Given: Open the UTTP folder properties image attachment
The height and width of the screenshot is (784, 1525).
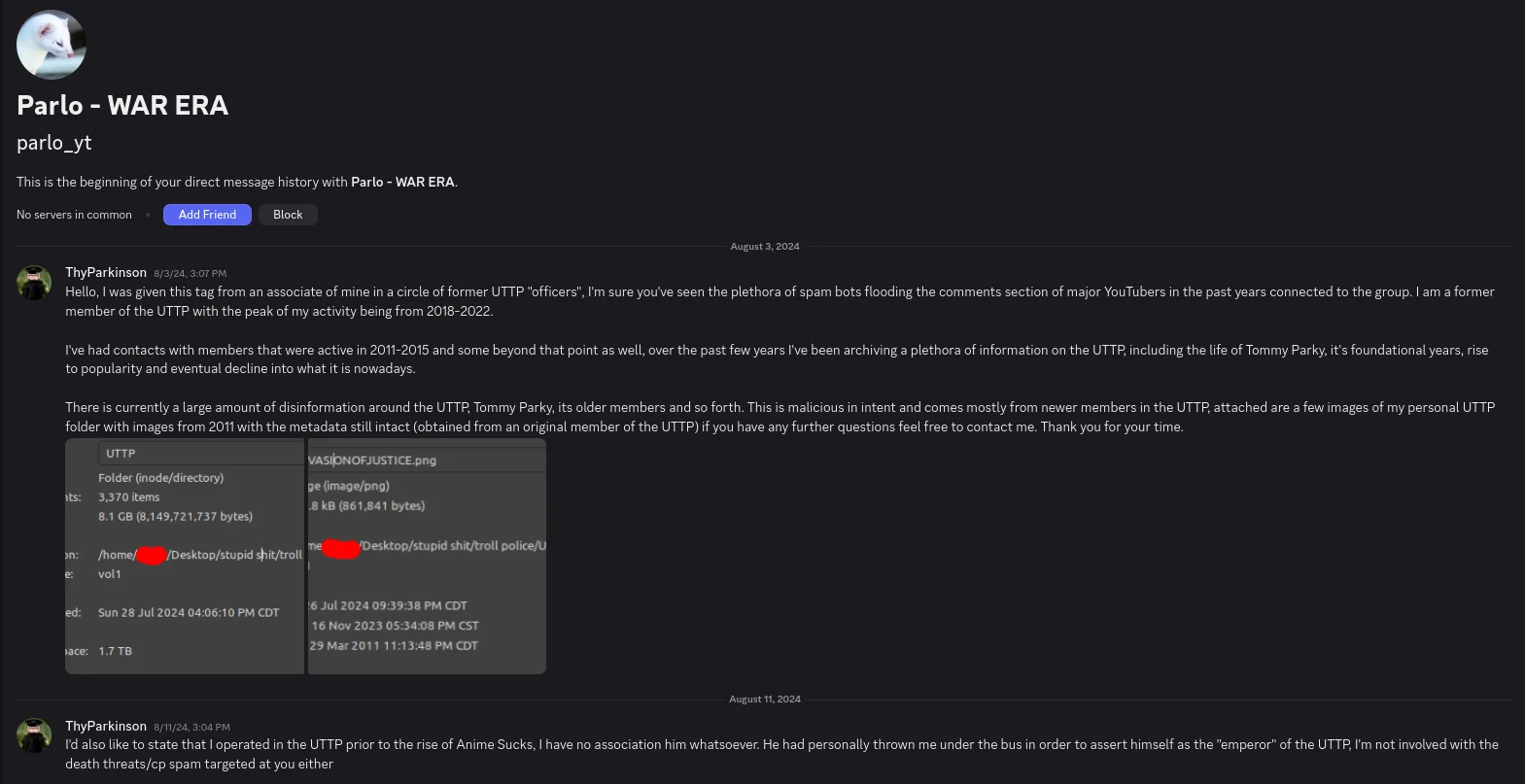Looking at the screenshot, I should pyautogui.click(x=185, y=556).
